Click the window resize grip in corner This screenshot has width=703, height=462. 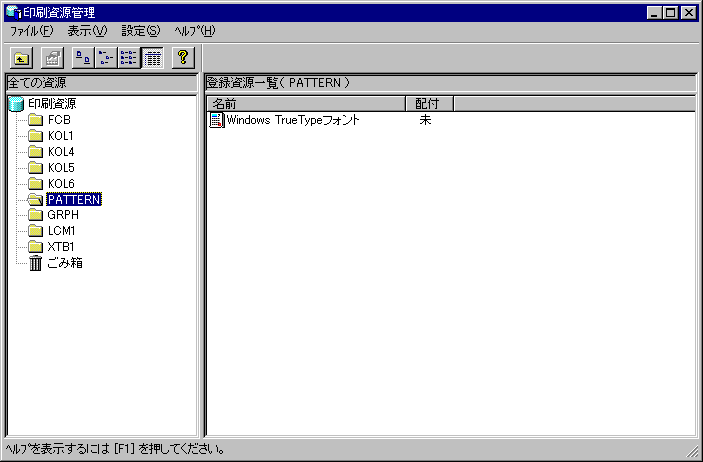[693, 452]
